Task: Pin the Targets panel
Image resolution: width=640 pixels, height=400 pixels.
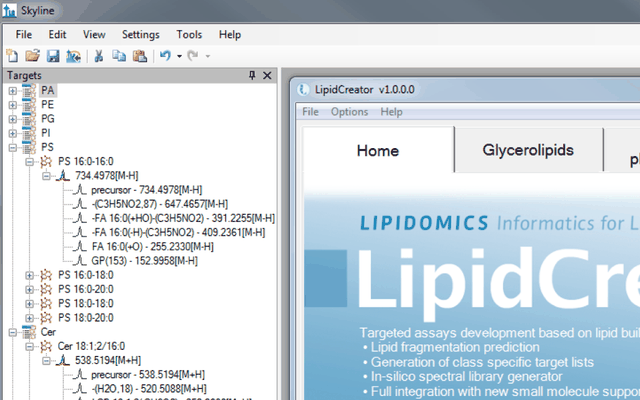Action: 252,75
